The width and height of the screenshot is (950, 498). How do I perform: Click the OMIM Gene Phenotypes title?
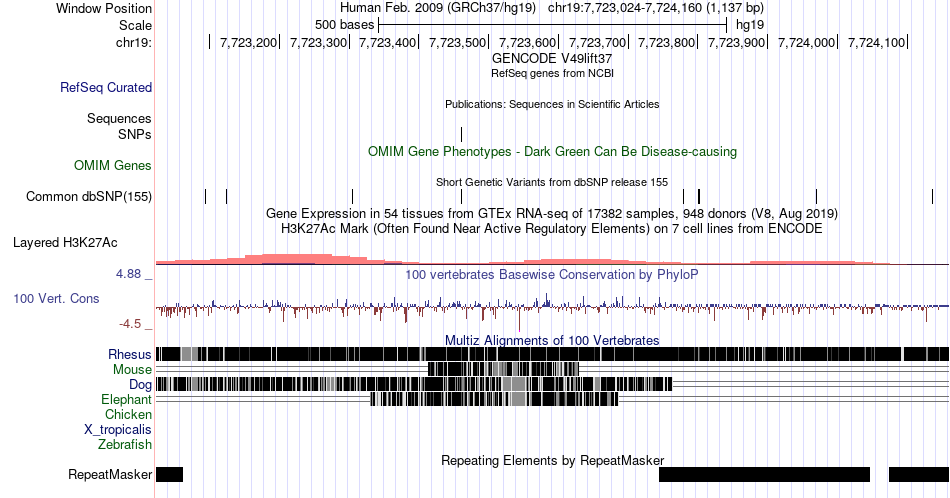(552, 151)
